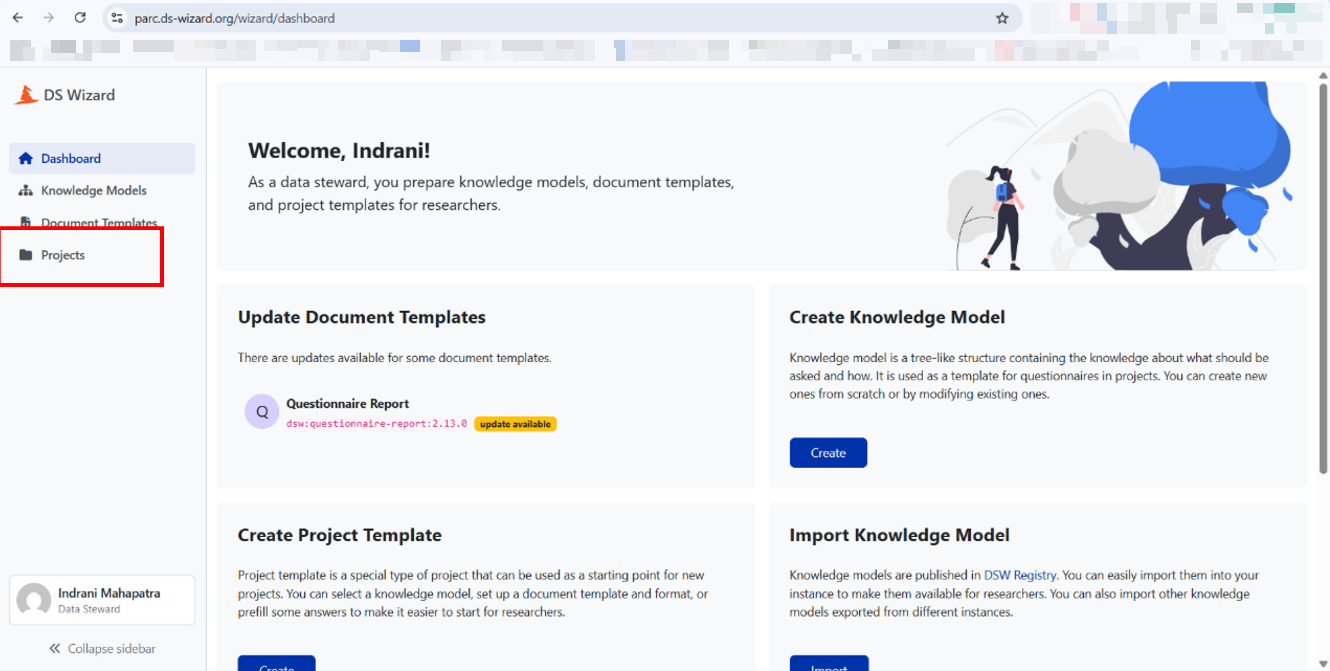Image resolution: width=1330 pixels, height=671 pixels.
Task: Click the browser reload icon
Action: 80,18
